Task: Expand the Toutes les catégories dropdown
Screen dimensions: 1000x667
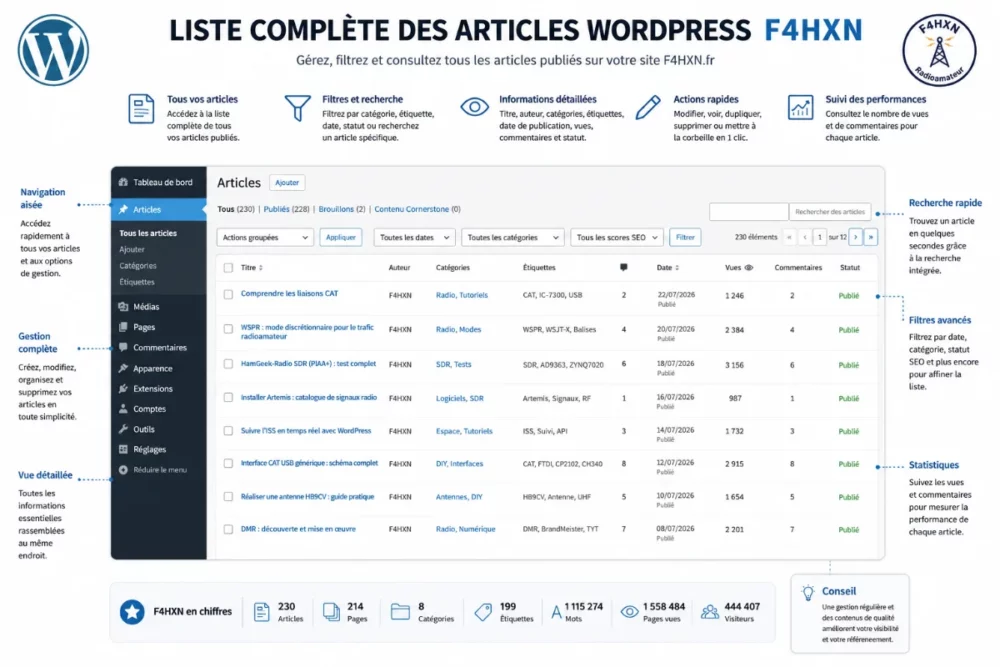Action: pos(513,237)
